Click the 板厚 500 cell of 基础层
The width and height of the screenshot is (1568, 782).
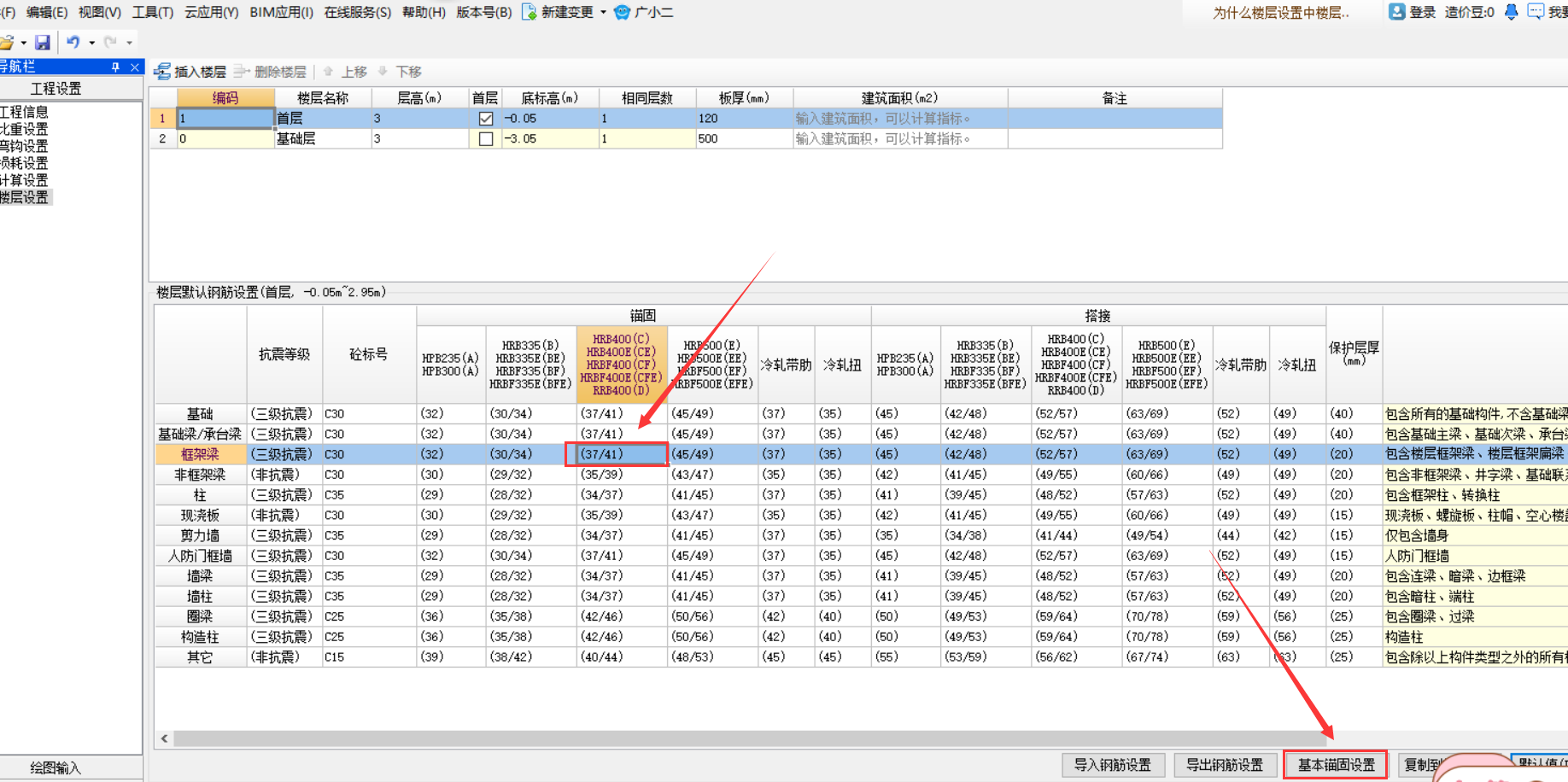(745, 138)
